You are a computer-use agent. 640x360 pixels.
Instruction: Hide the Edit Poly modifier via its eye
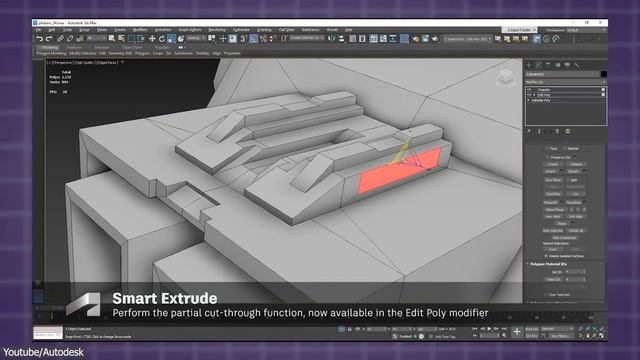[529, 95]
